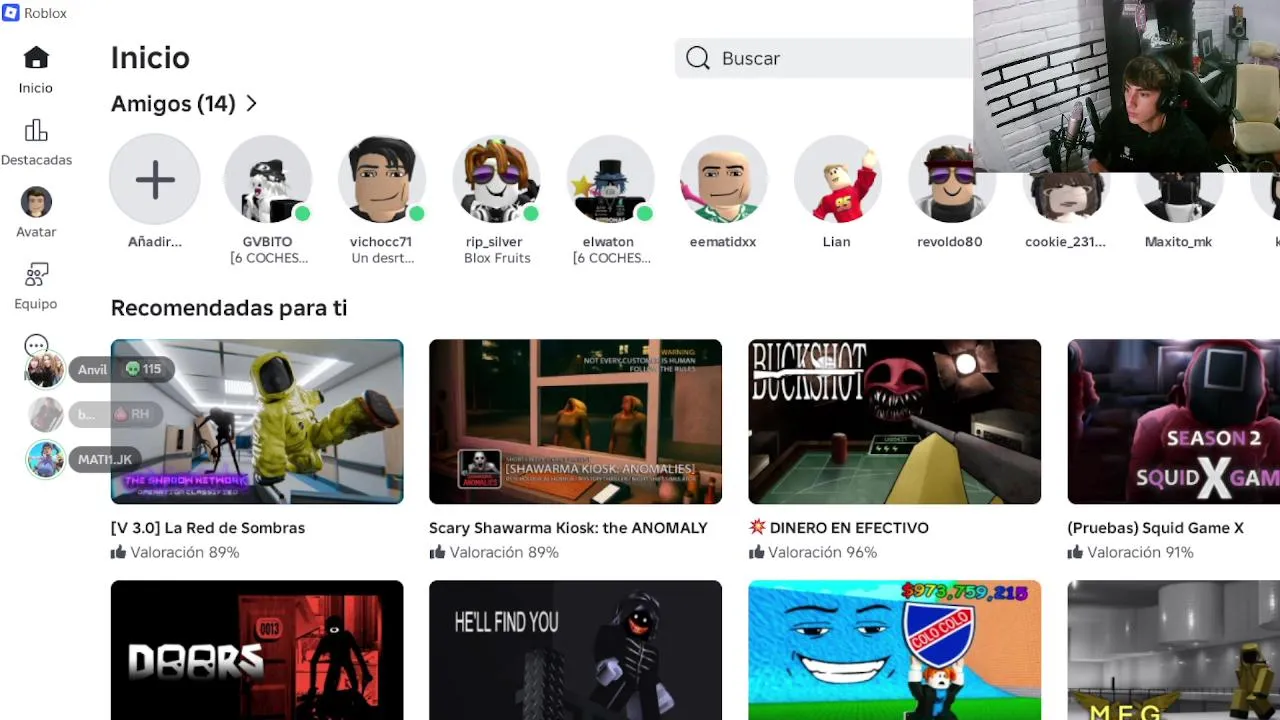Viewport: 1280px width, 720px height.
Task: Open the Amigos (14) friends heading
Action: (173, 104)
